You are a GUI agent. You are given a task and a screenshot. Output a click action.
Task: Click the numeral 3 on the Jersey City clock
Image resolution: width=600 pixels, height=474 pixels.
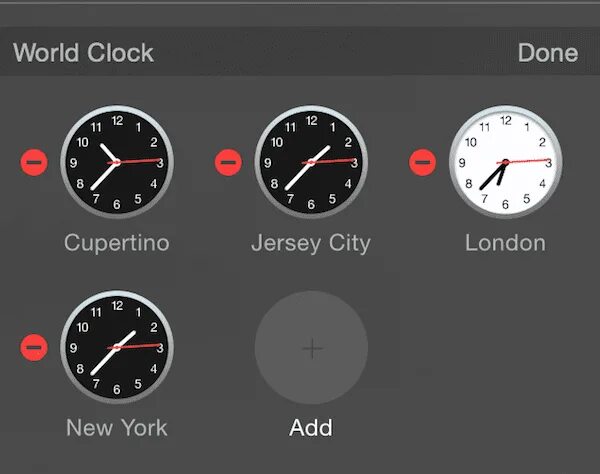coord(355,163)
